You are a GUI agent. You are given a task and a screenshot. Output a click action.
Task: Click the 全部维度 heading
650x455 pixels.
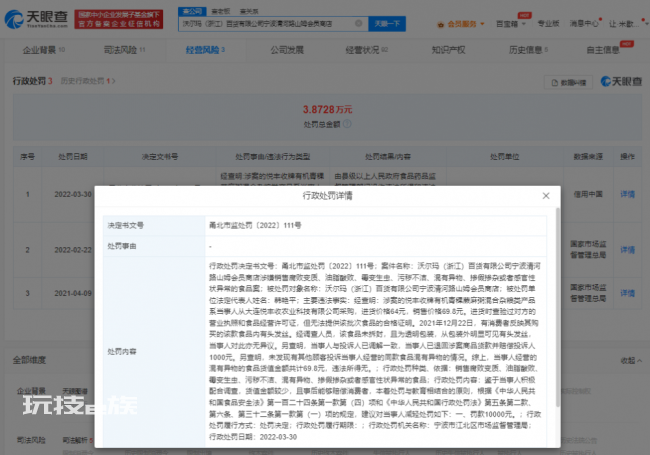click(29, 360)
